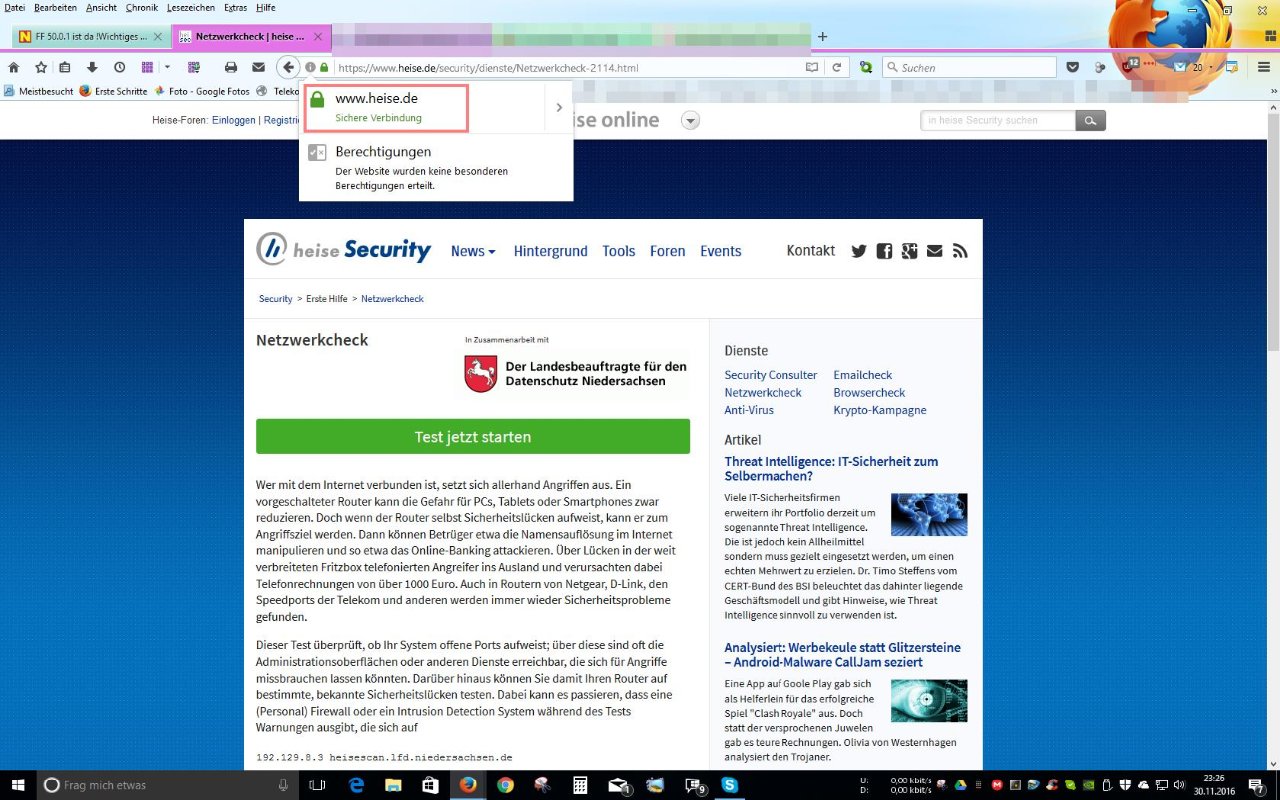
Task: Click search magnifier button in heise Security
Action: [1090, 120]
